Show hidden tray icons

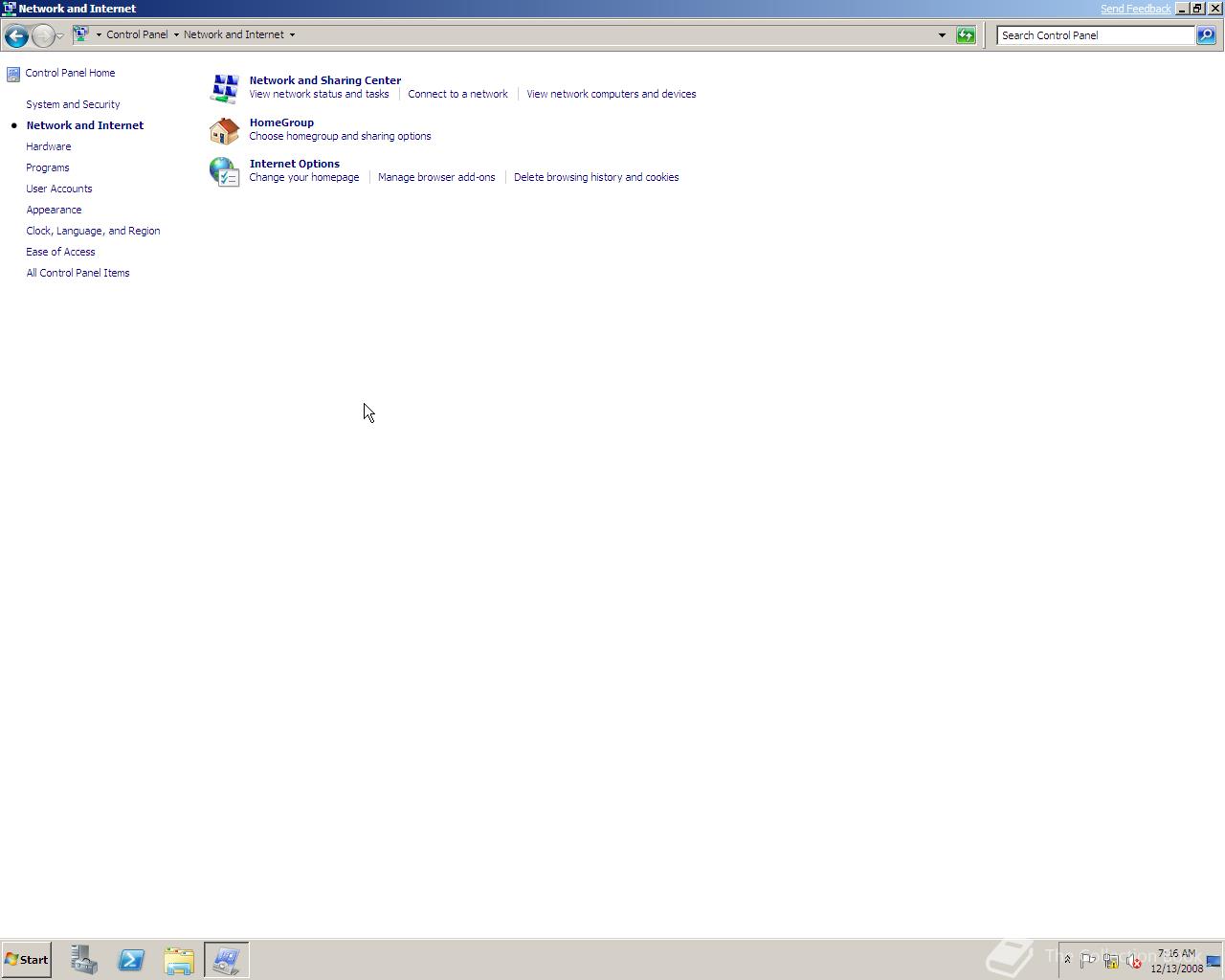(x=1067, y=959)
